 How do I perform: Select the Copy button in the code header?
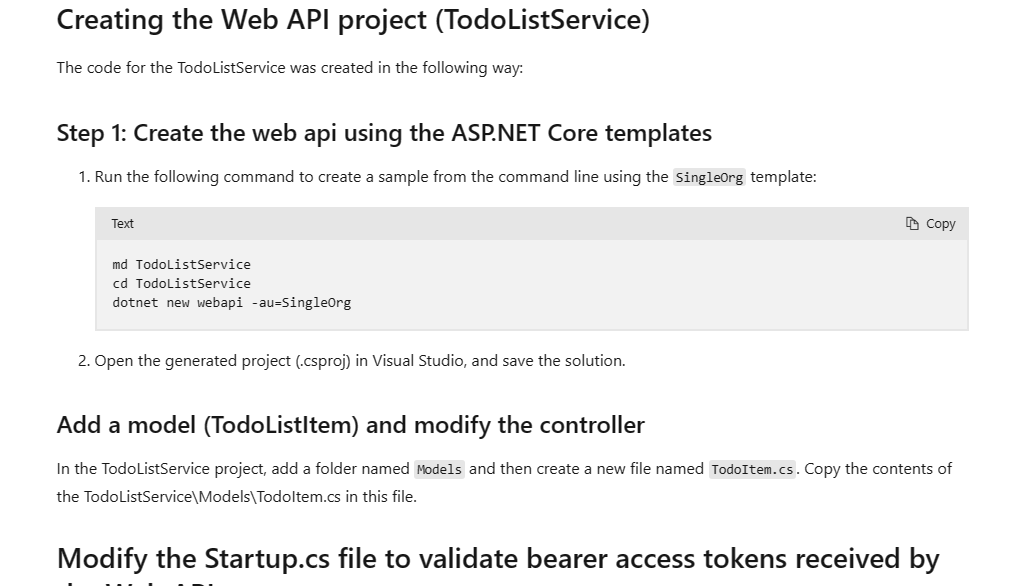[x=930, y=223]
